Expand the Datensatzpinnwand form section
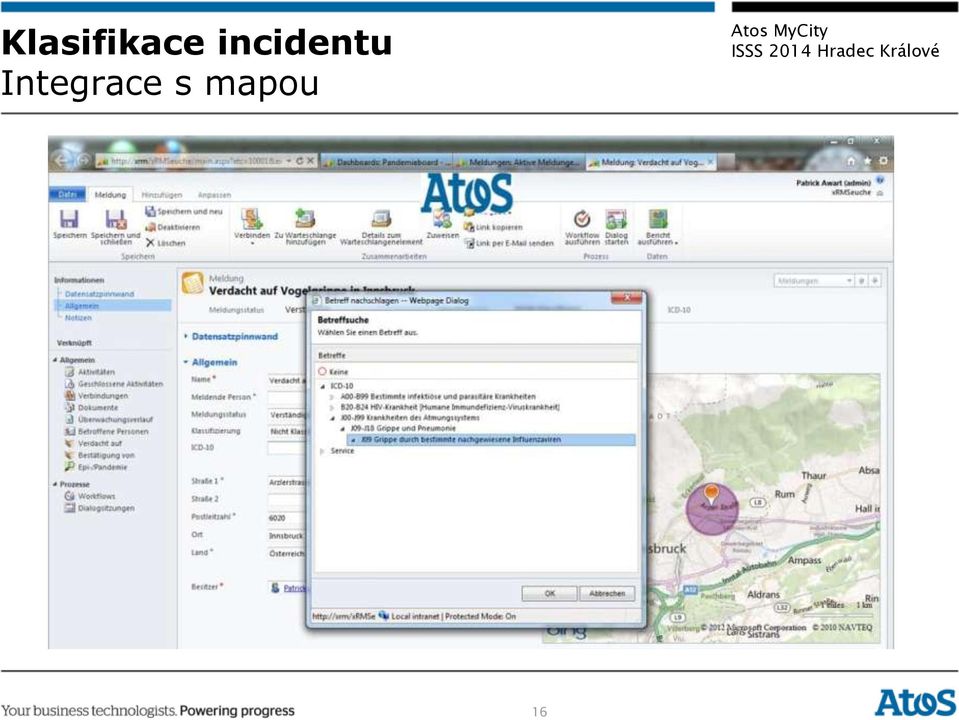This screenshot has width=959, height=720. click(185, 336)
